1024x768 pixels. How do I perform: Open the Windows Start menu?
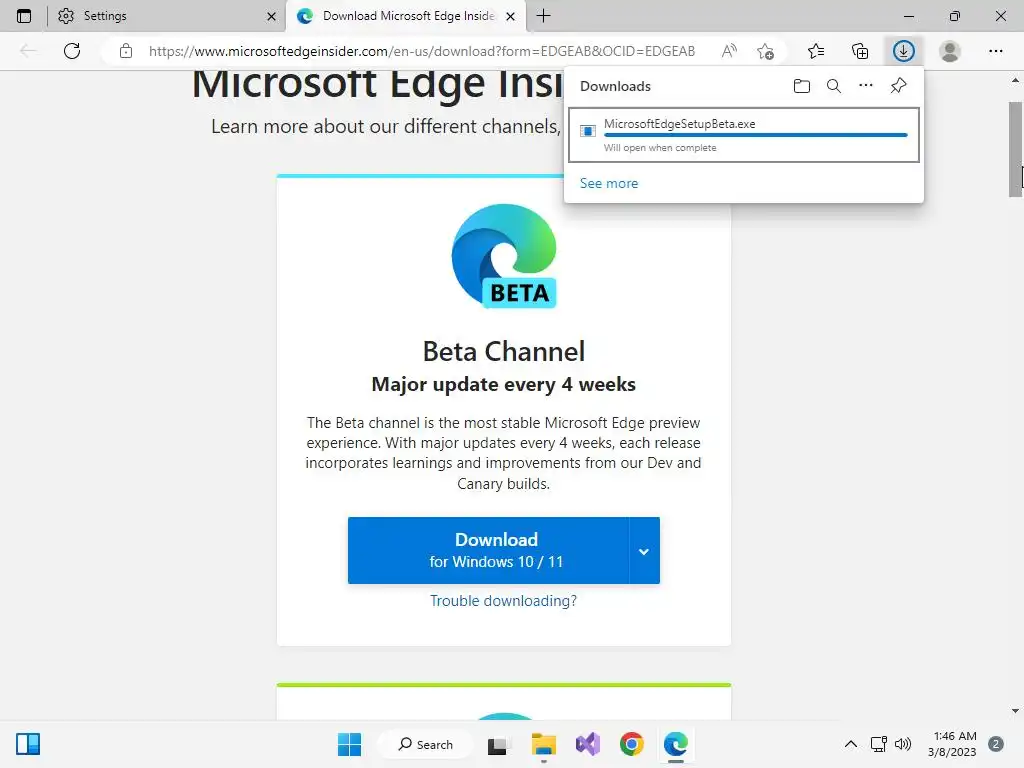tap(349, 744)
